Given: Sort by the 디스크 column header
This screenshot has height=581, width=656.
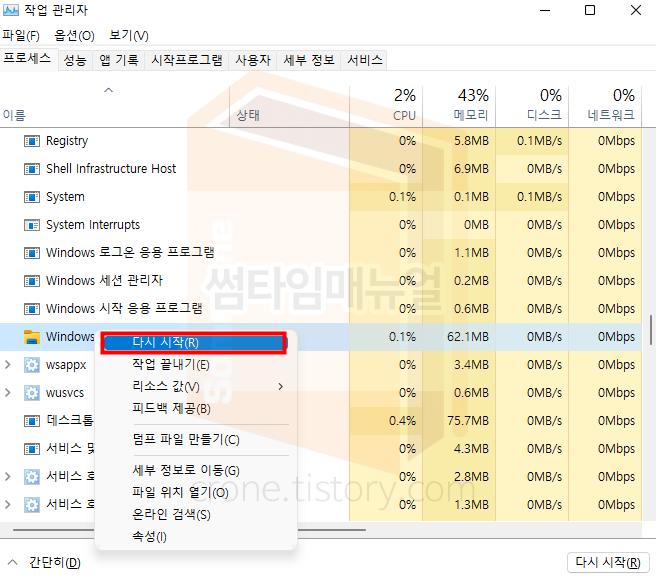Looking at the screenshot, I should pos(532,106).
